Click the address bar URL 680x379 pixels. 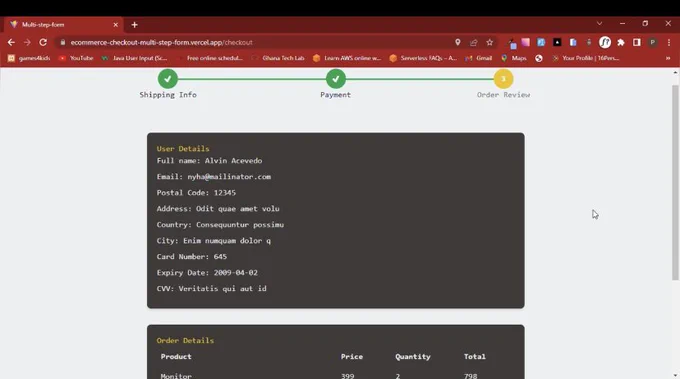click(161, 42)
